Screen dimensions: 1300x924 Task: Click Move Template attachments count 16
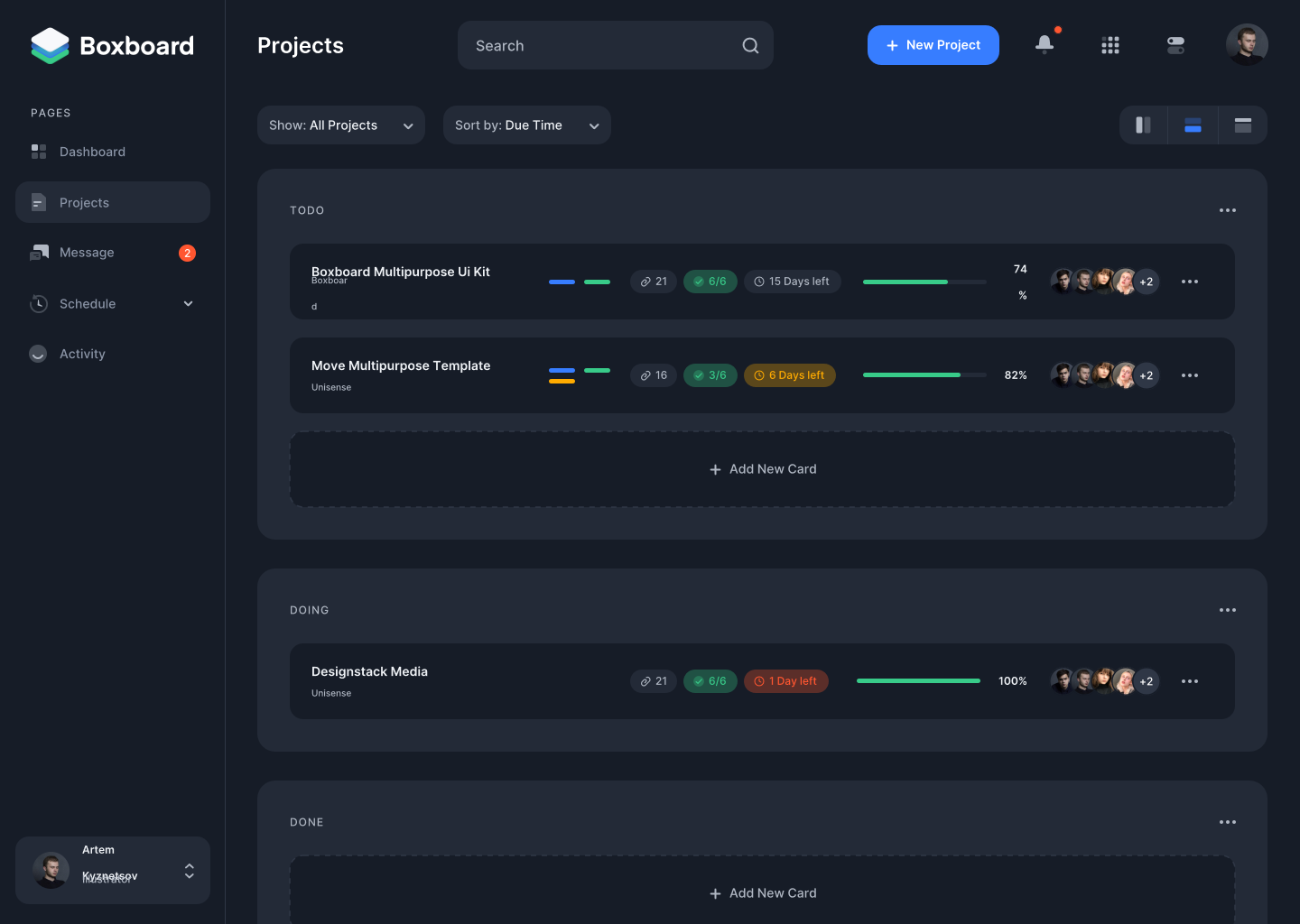tap(654, 375)
